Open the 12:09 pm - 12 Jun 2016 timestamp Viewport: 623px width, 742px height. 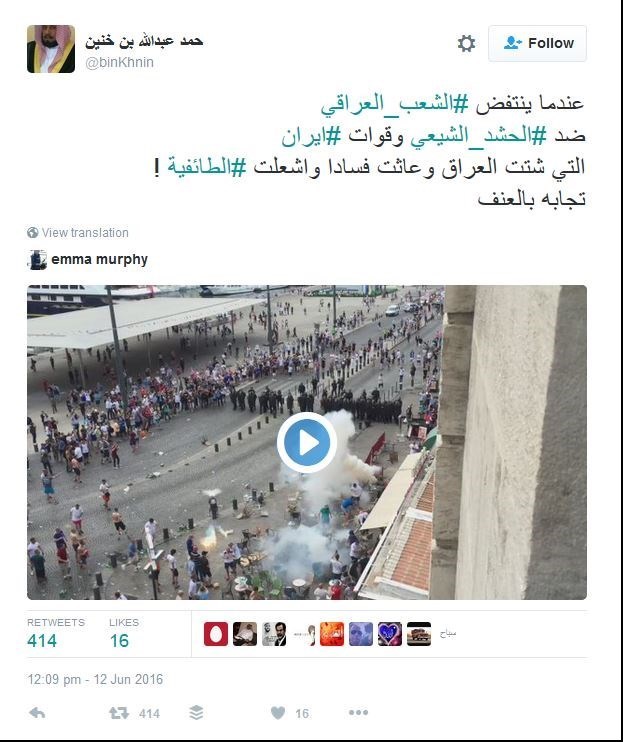pos(95,680)
